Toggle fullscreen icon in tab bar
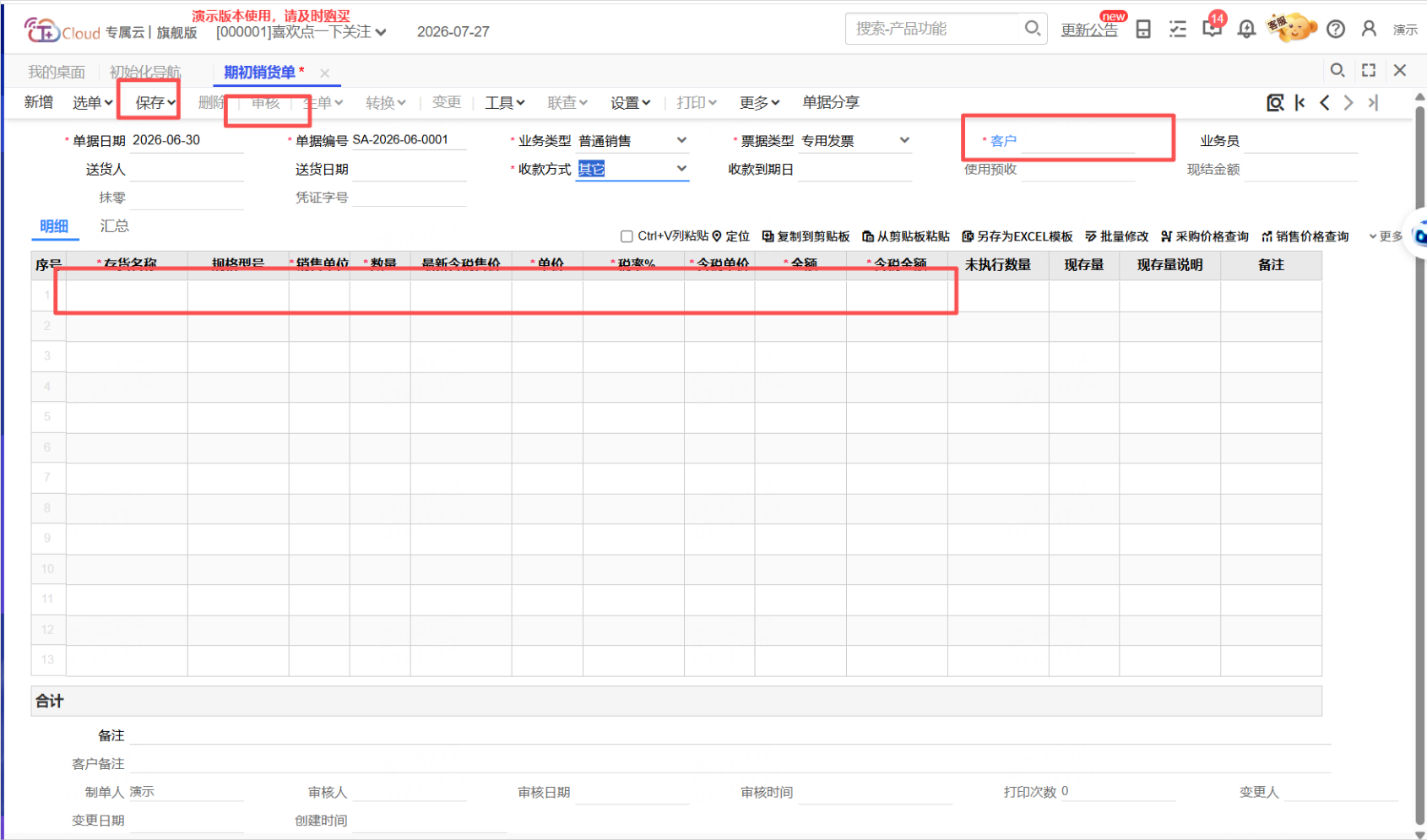Image resolution: width=1427 pixels, height=840 pixels. tap(1369, 70)
